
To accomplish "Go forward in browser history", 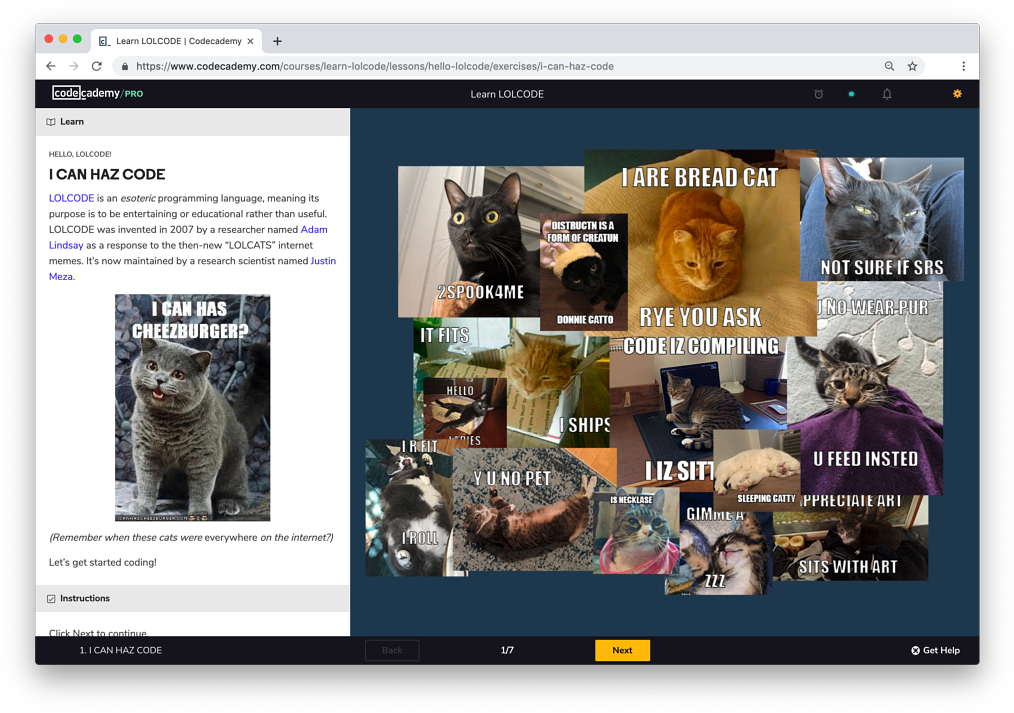I will click(x=74, y=66).
